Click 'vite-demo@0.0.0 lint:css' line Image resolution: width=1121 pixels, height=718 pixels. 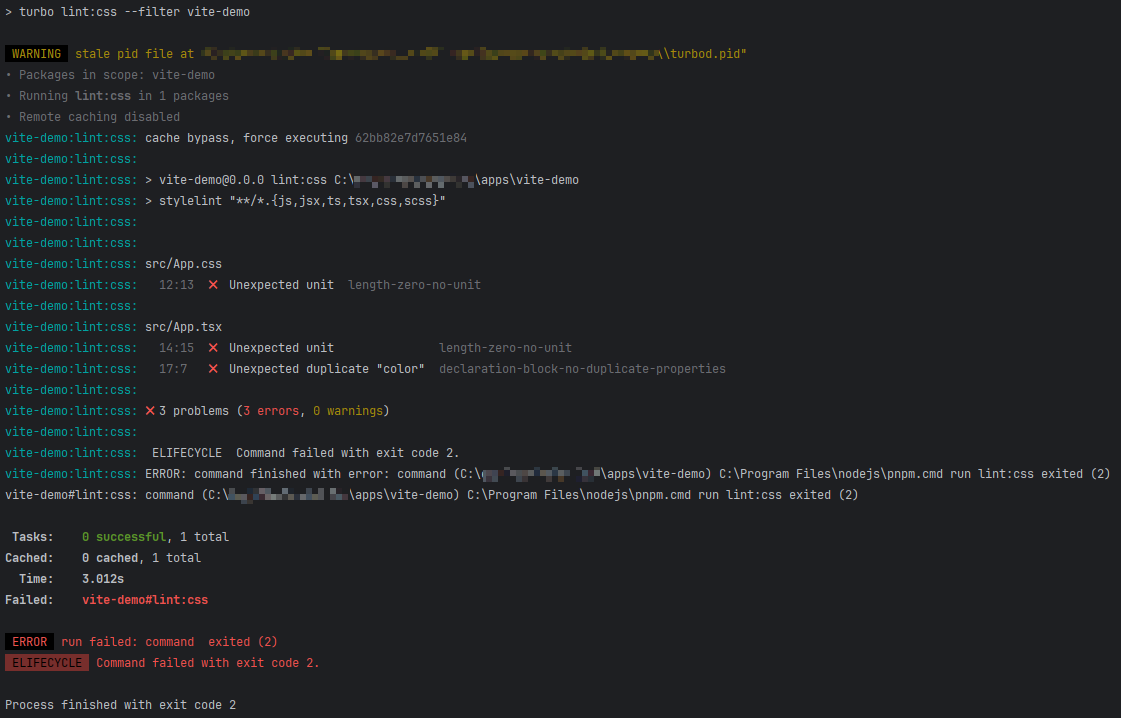362,180
